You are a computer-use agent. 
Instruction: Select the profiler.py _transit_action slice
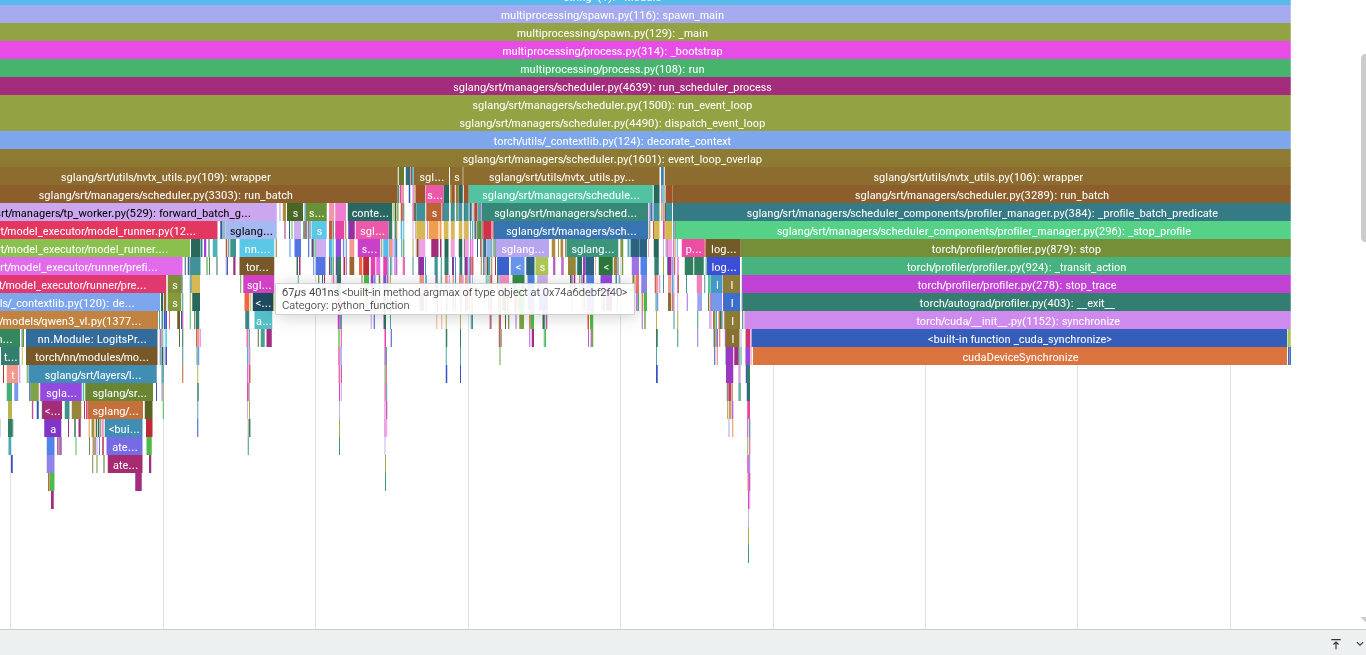(1016, 267)
